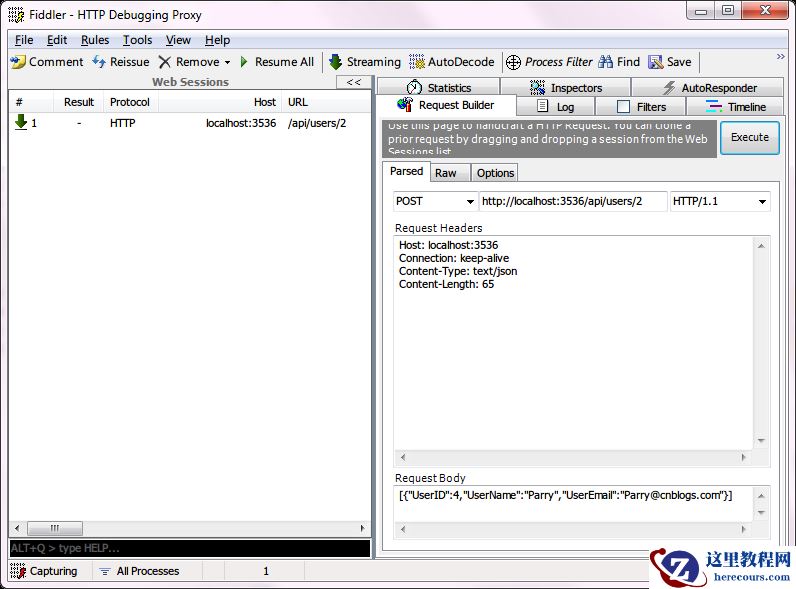Click the Protocol column header

coord(130,102)
